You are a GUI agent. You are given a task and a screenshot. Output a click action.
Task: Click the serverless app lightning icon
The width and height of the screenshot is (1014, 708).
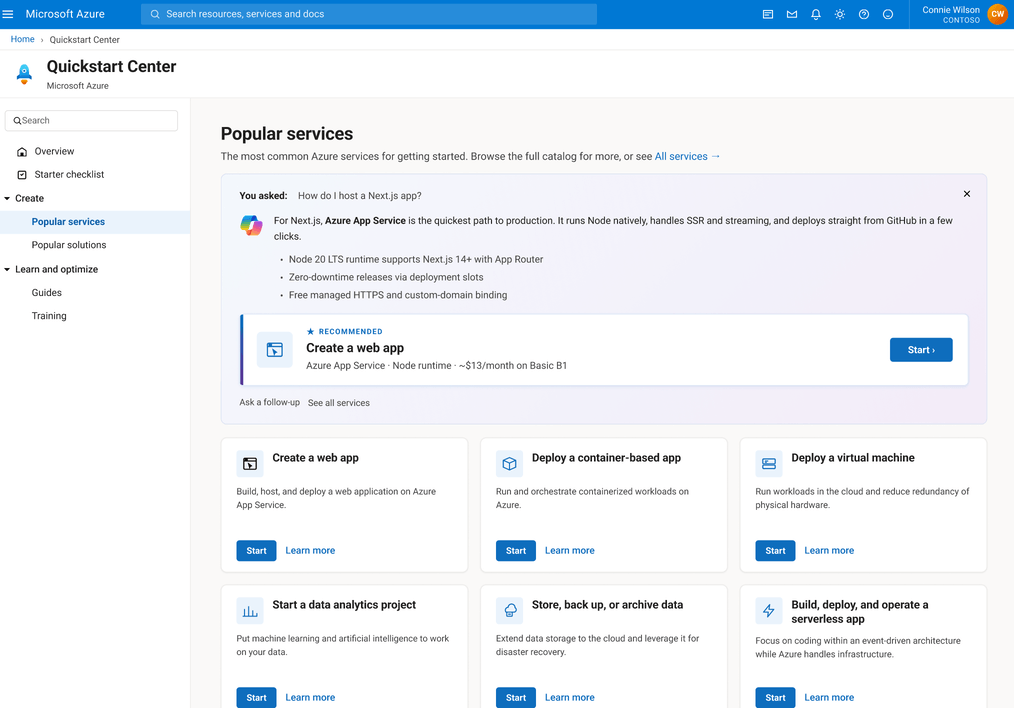[x=768, y=611]
